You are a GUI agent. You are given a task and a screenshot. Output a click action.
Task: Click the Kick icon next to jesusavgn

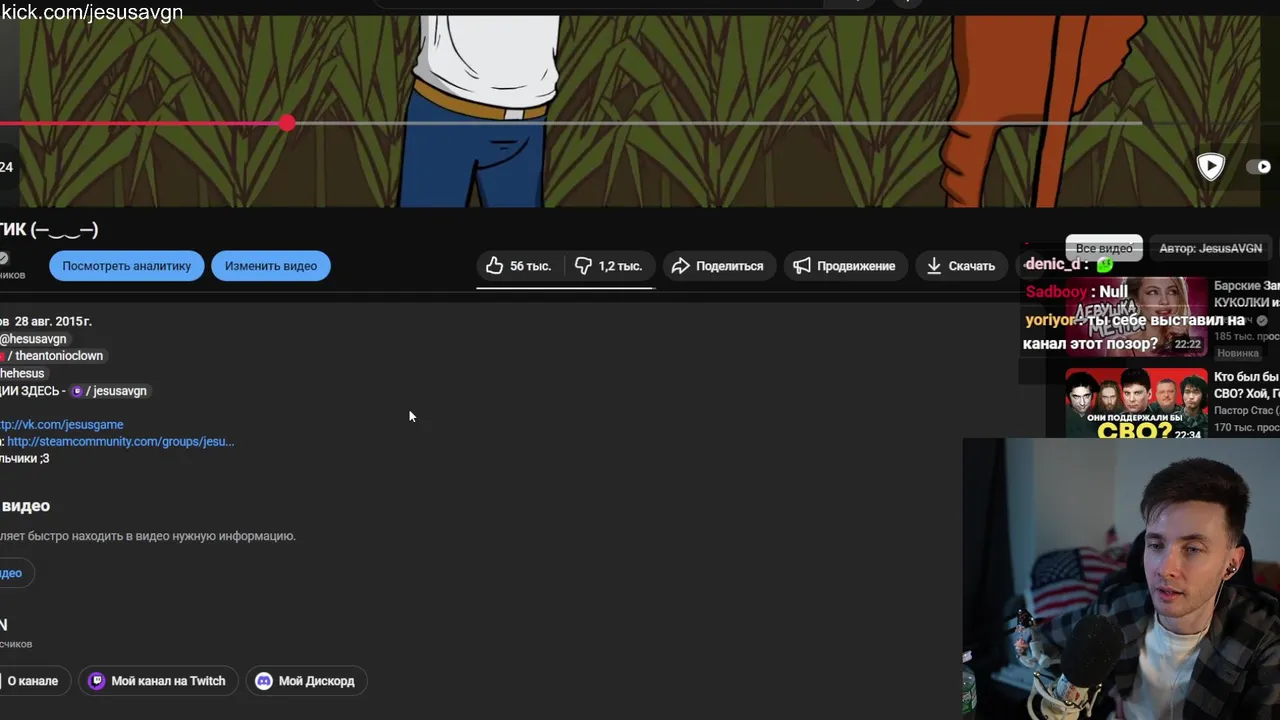77,391
